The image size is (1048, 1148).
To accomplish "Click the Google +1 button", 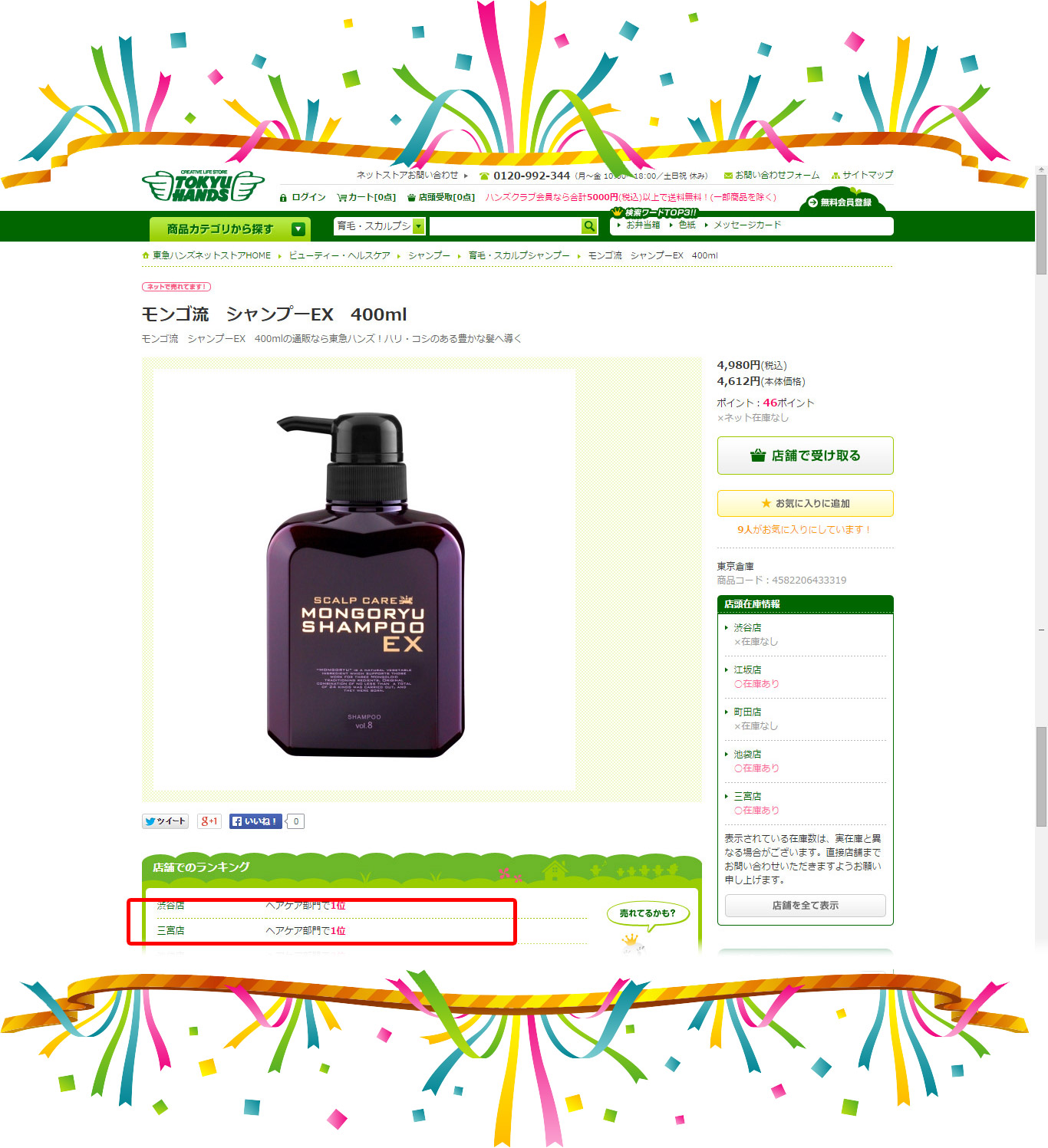I will tap(209, 821).
